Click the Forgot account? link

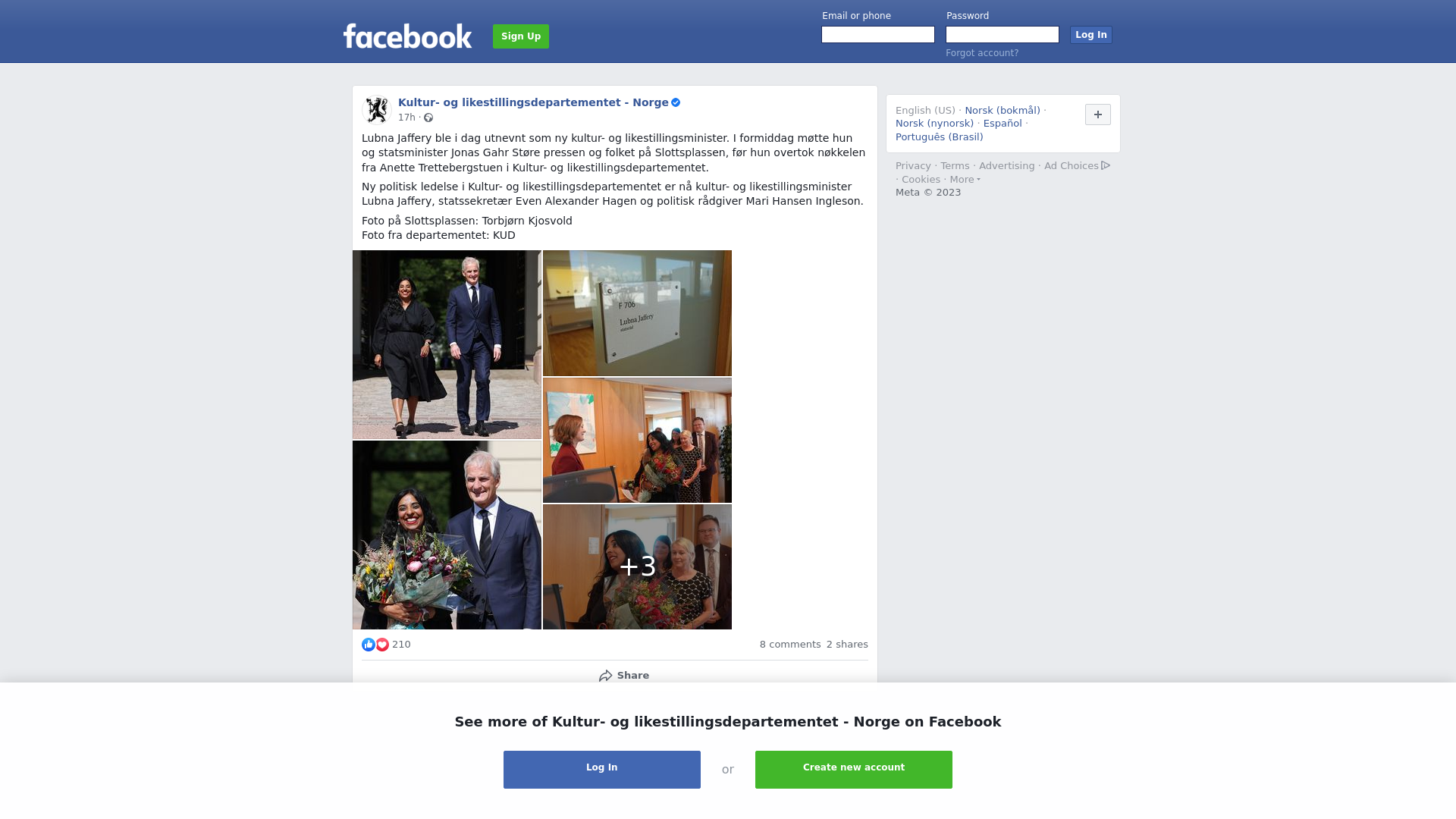point(982,53)
